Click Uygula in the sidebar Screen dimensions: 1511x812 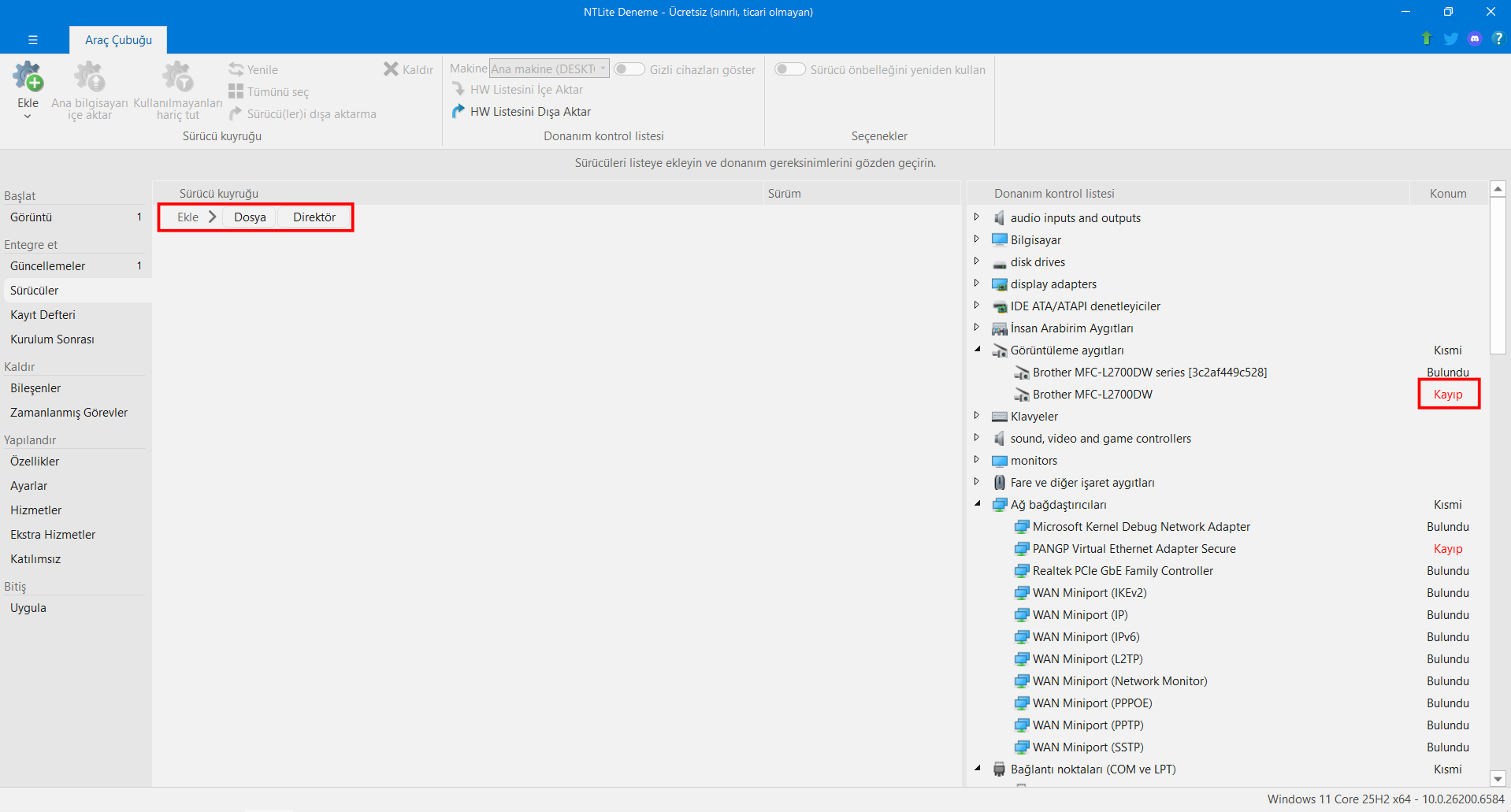76,608
